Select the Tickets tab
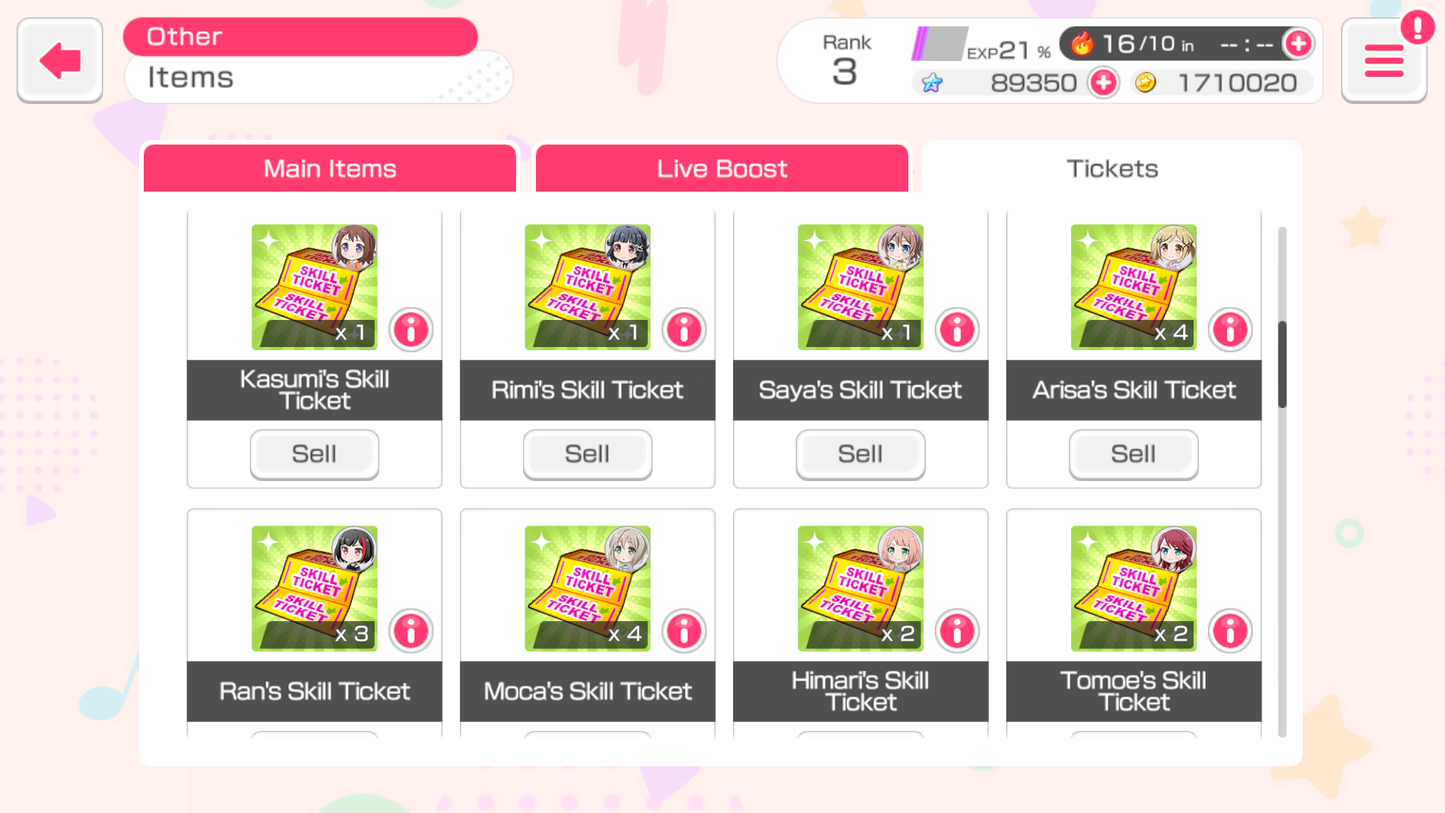Screen dimensions: 1445x813 [x=1111, y=168]
